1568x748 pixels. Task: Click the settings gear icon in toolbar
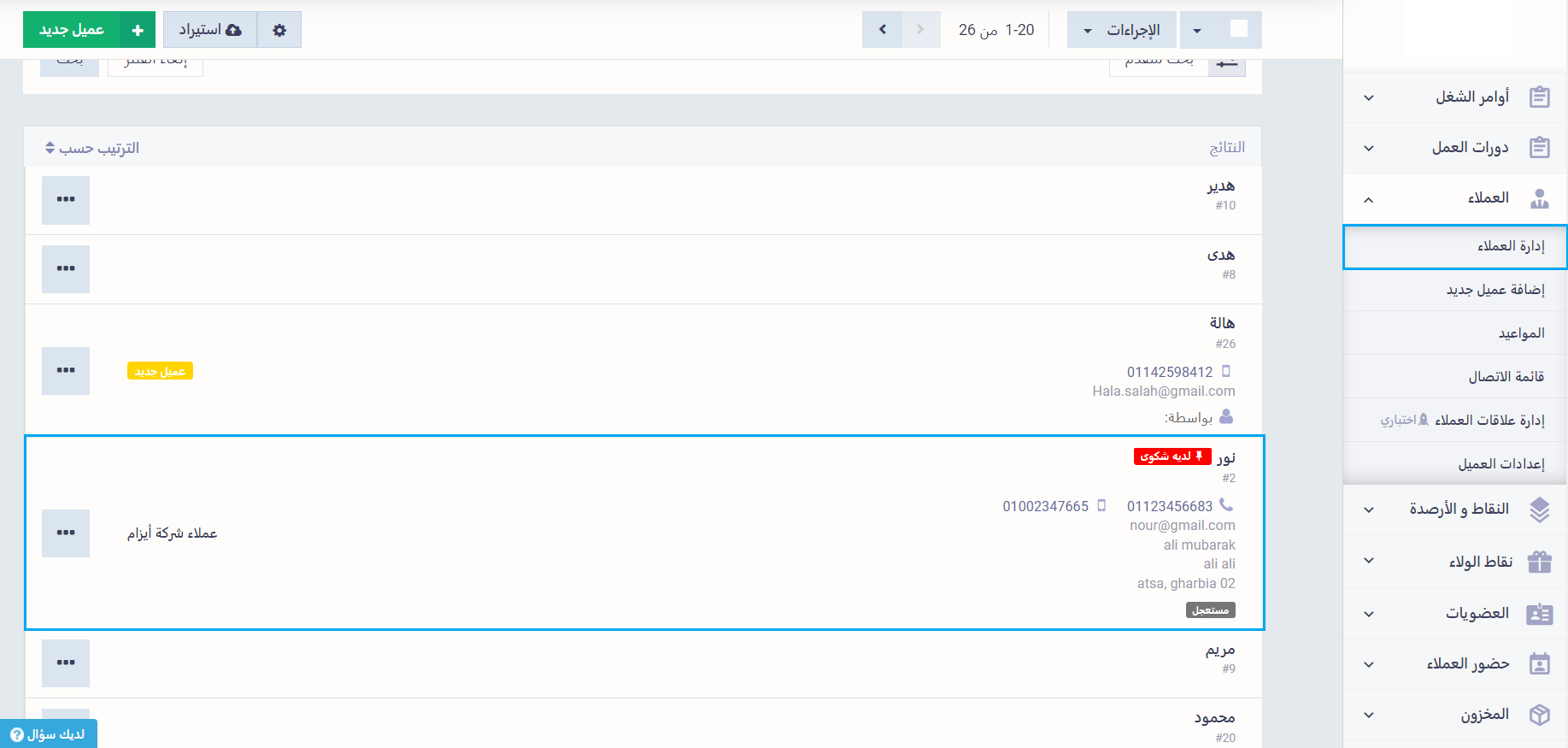[279, 30]
